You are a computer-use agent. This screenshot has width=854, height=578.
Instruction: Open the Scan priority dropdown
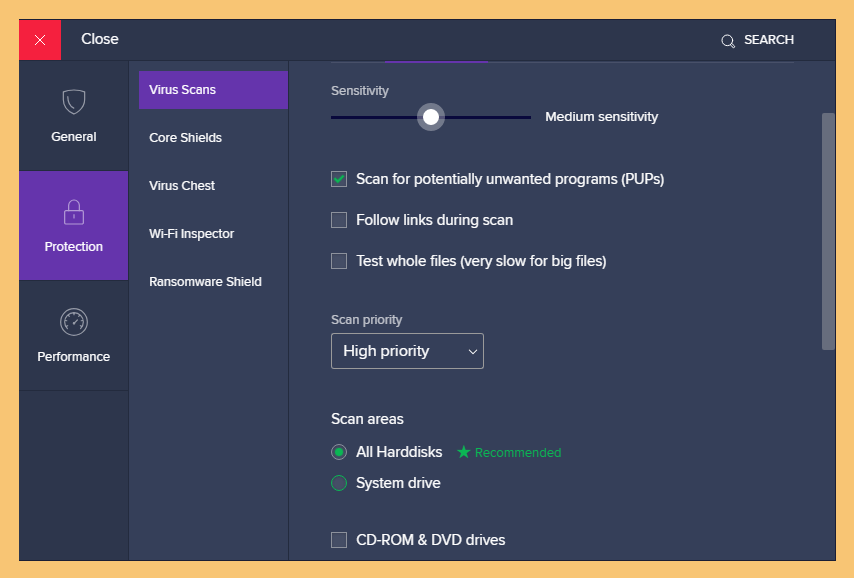(407, 351)
